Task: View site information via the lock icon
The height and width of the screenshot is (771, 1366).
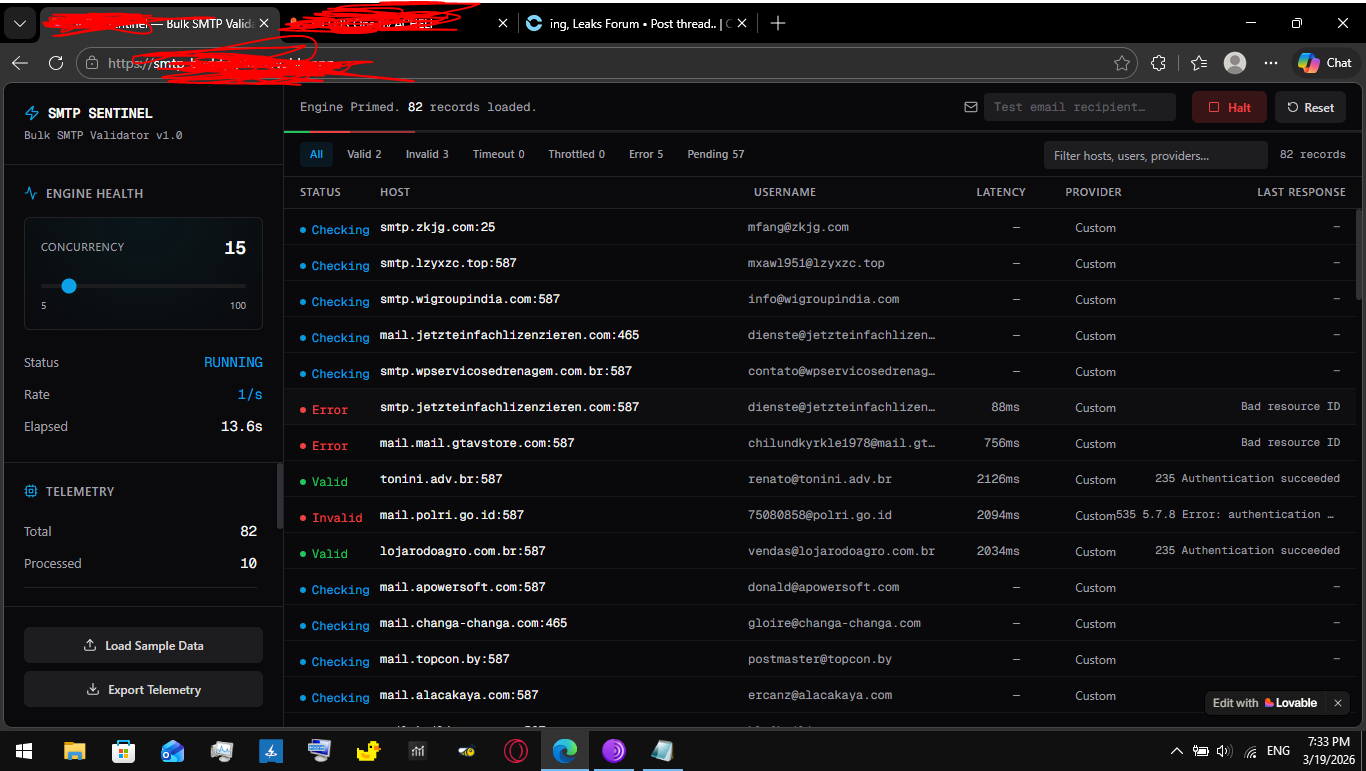Action: coord(92,63)
